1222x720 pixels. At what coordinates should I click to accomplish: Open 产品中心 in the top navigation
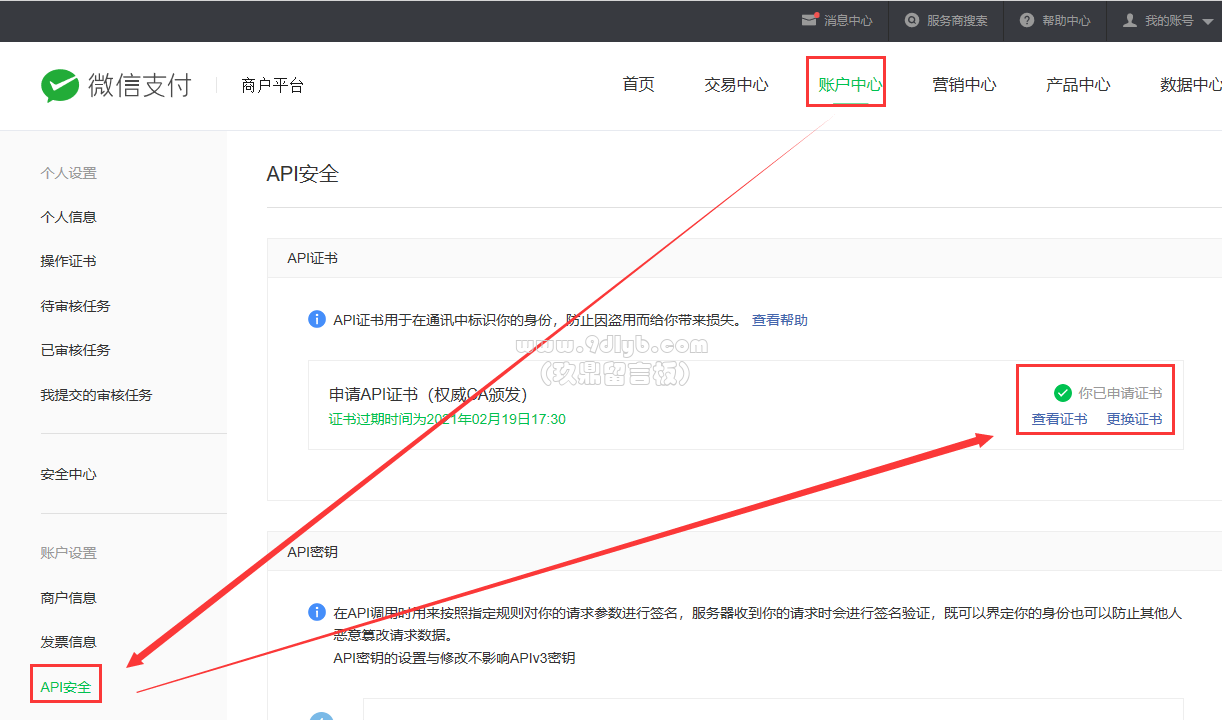(1078, 84)
